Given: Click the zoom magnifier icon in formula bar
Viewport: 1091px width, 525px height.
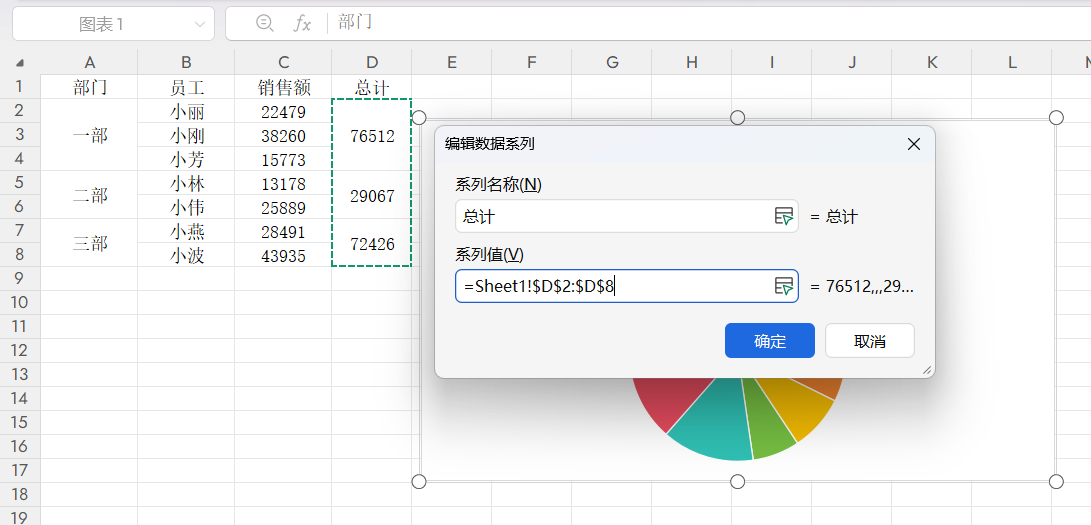Looking at the screenshot, I should point(264,24).
